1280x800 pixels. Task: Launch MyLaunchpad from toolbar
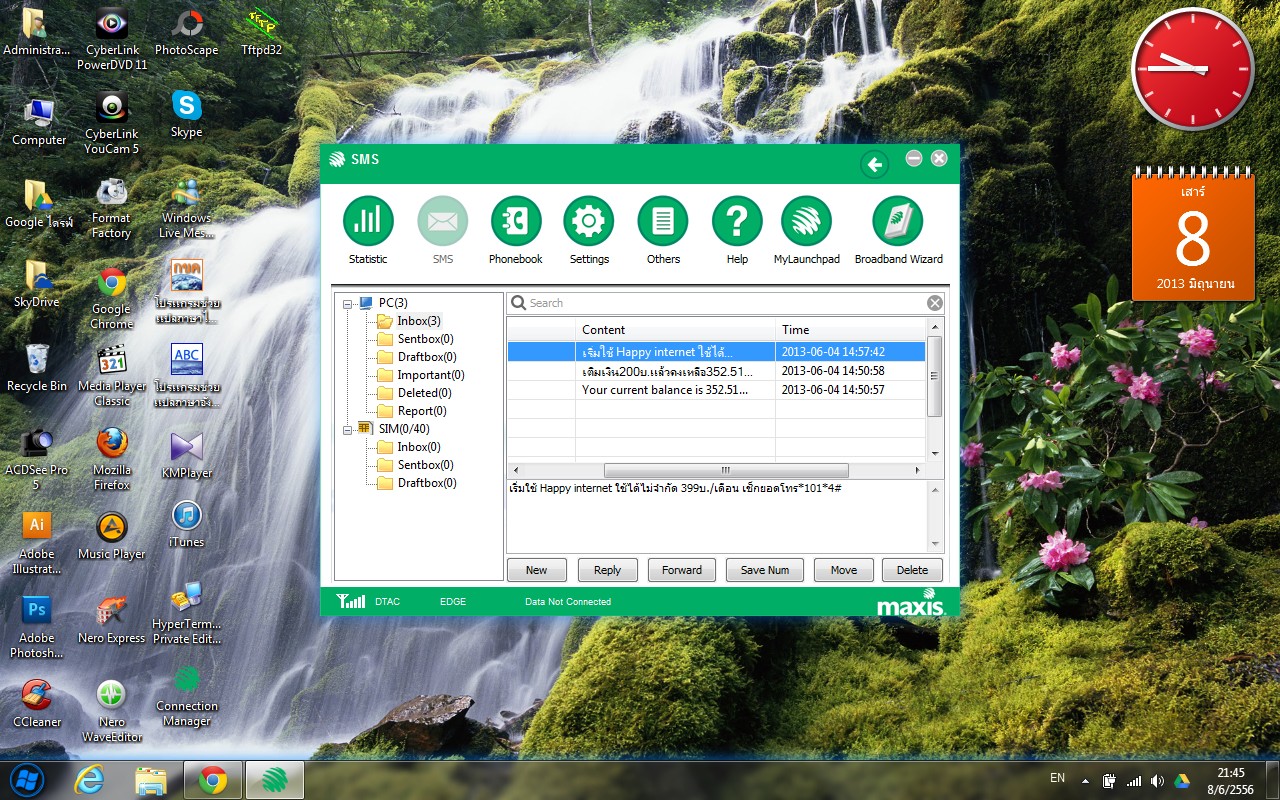[x=806, y=221]
